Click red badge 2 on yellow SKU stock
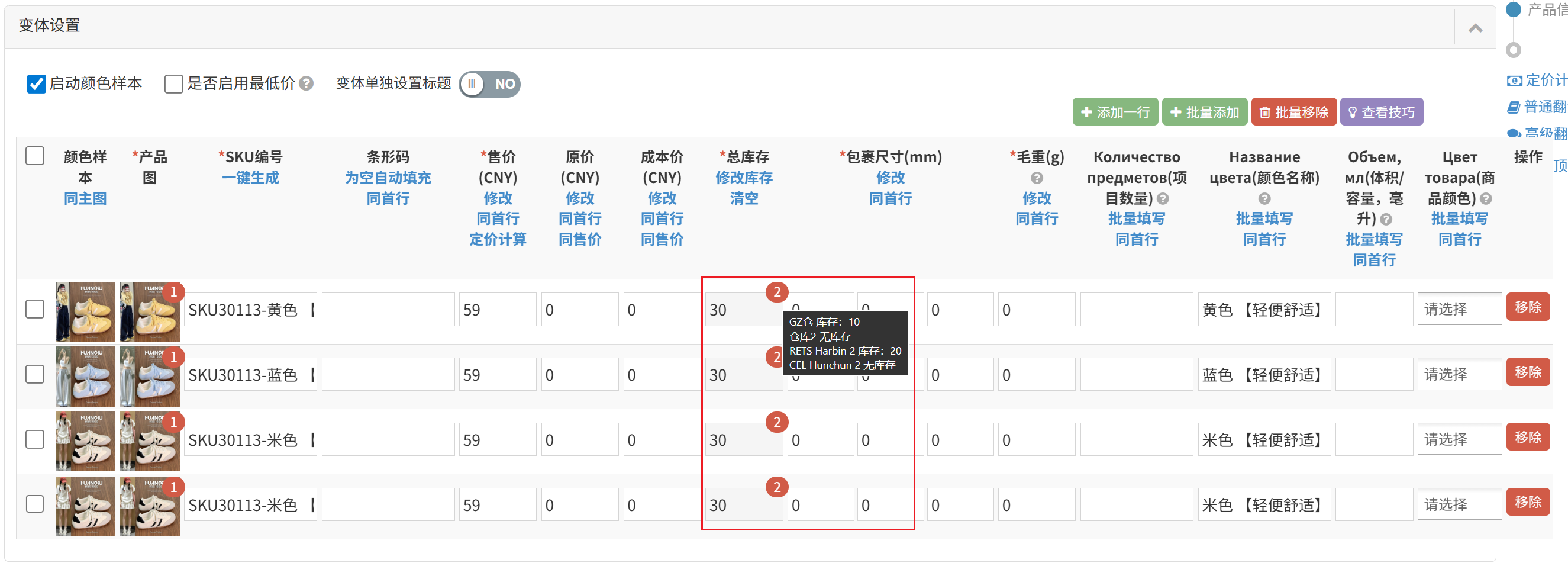The height and width of the screenshot is (566, 1568). pyautogui.click(x=776, y=292)
